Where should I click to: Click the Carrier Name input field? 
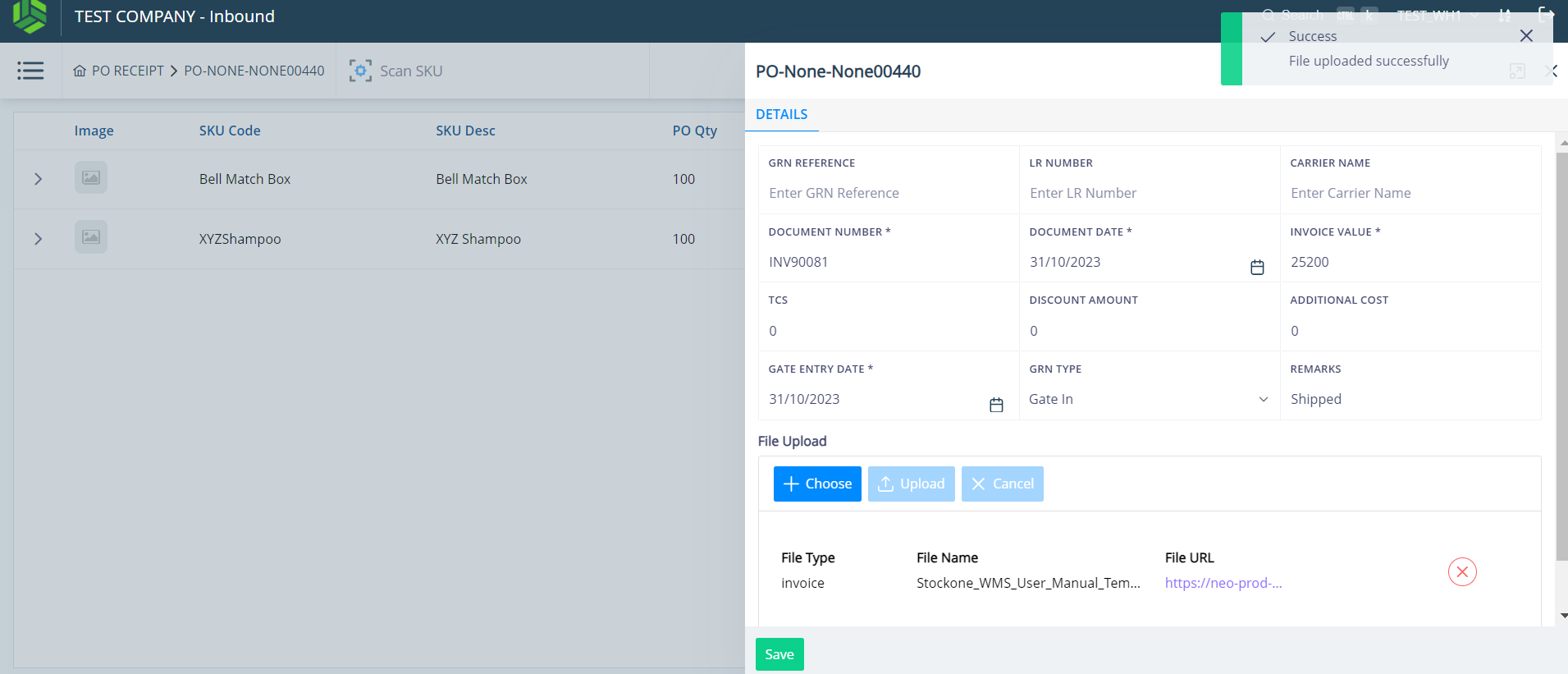coord(1410,194)
